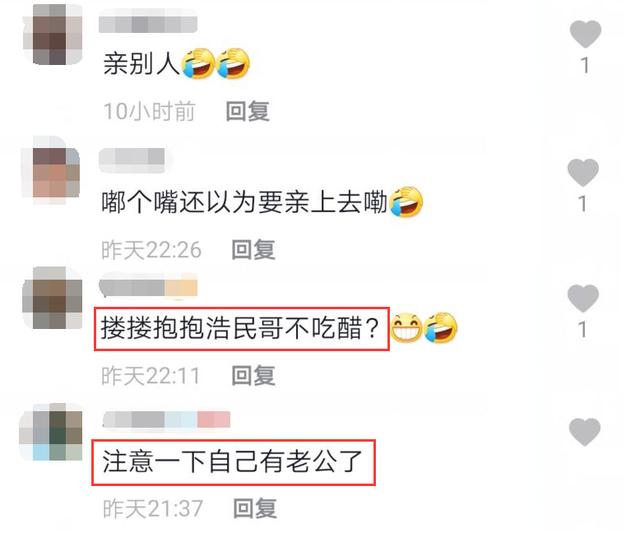Open avatar of the "嘟个嘴" commenter
The height and width of the screenshot is (542, 640).
coord(51,171)
